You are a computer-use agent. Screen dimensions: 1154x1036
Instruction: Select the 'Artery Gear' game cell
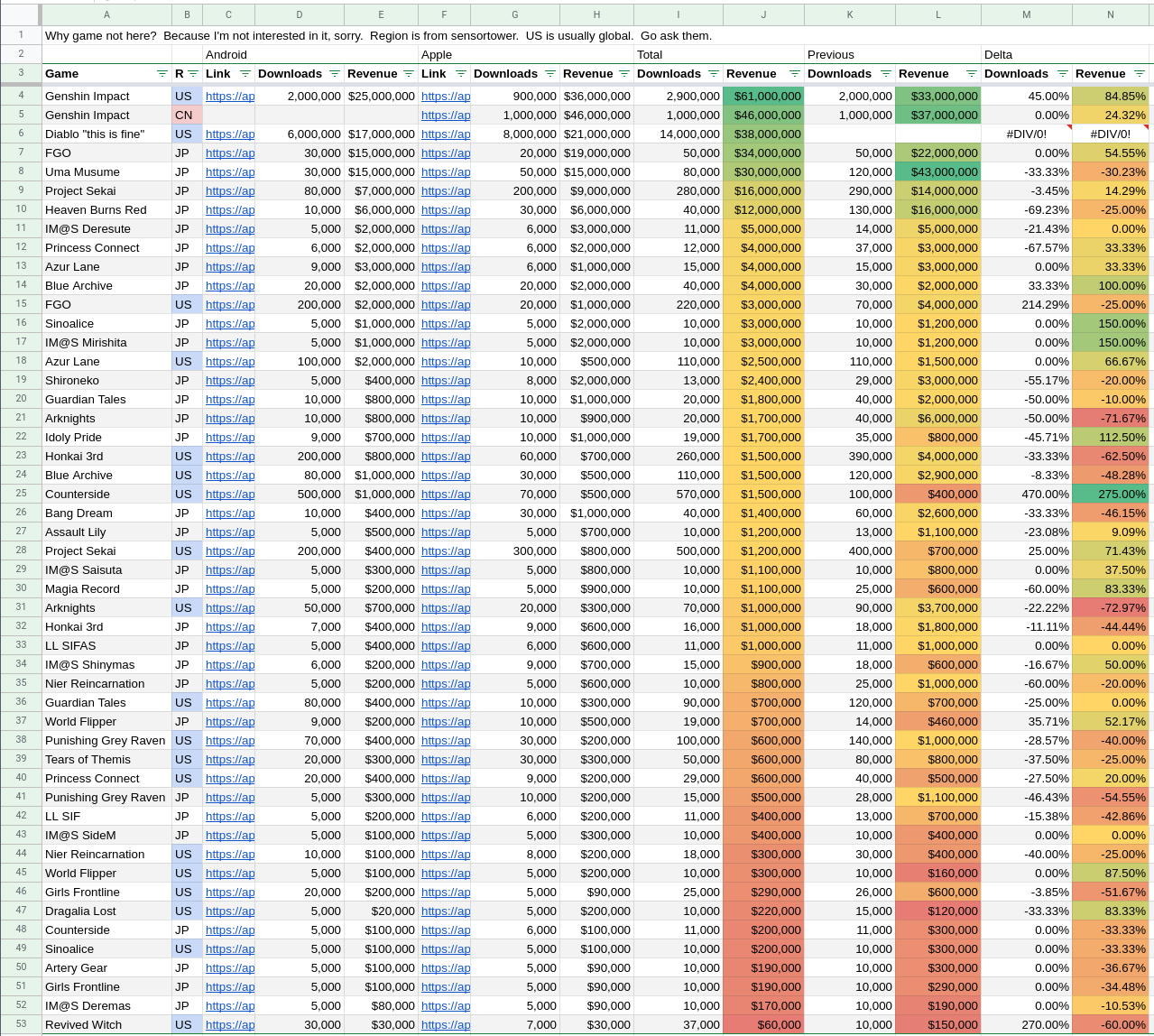coord(106,968)
